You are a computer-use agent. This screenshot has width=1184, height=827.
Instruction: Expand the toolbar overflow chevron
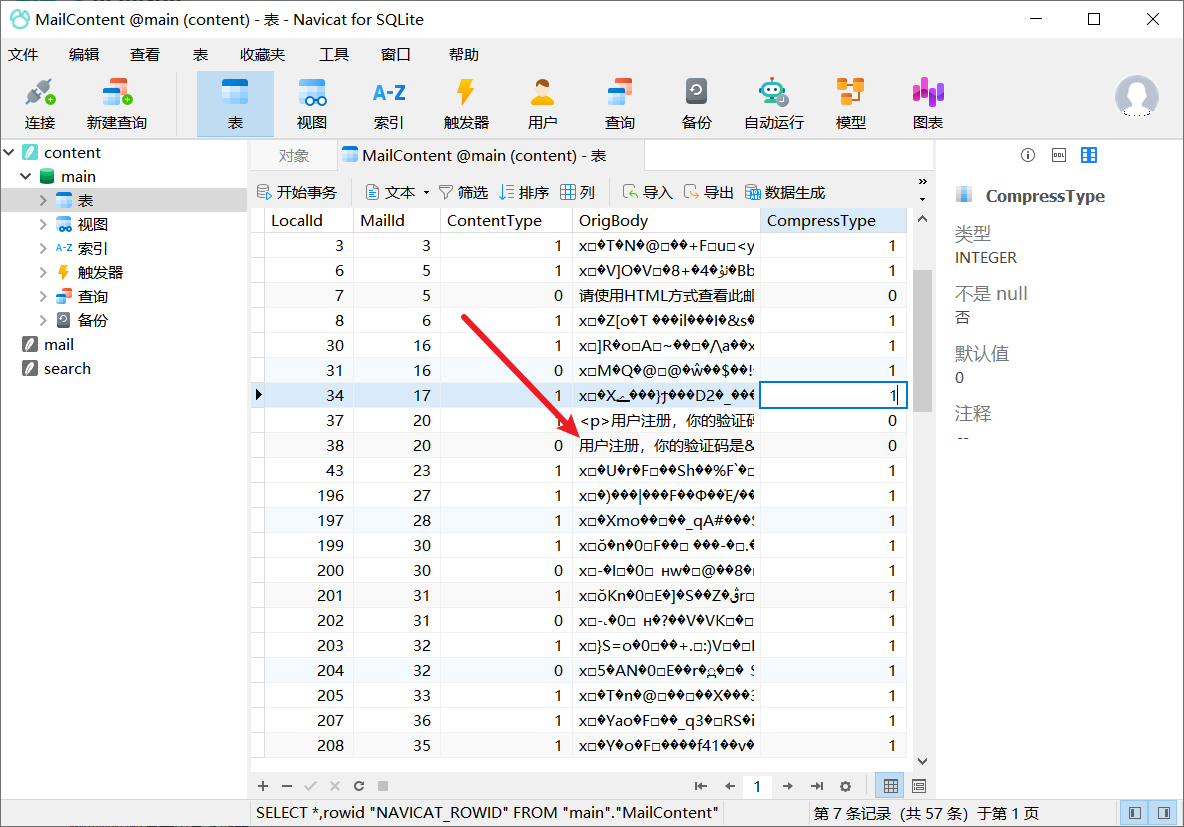point(922,181)
